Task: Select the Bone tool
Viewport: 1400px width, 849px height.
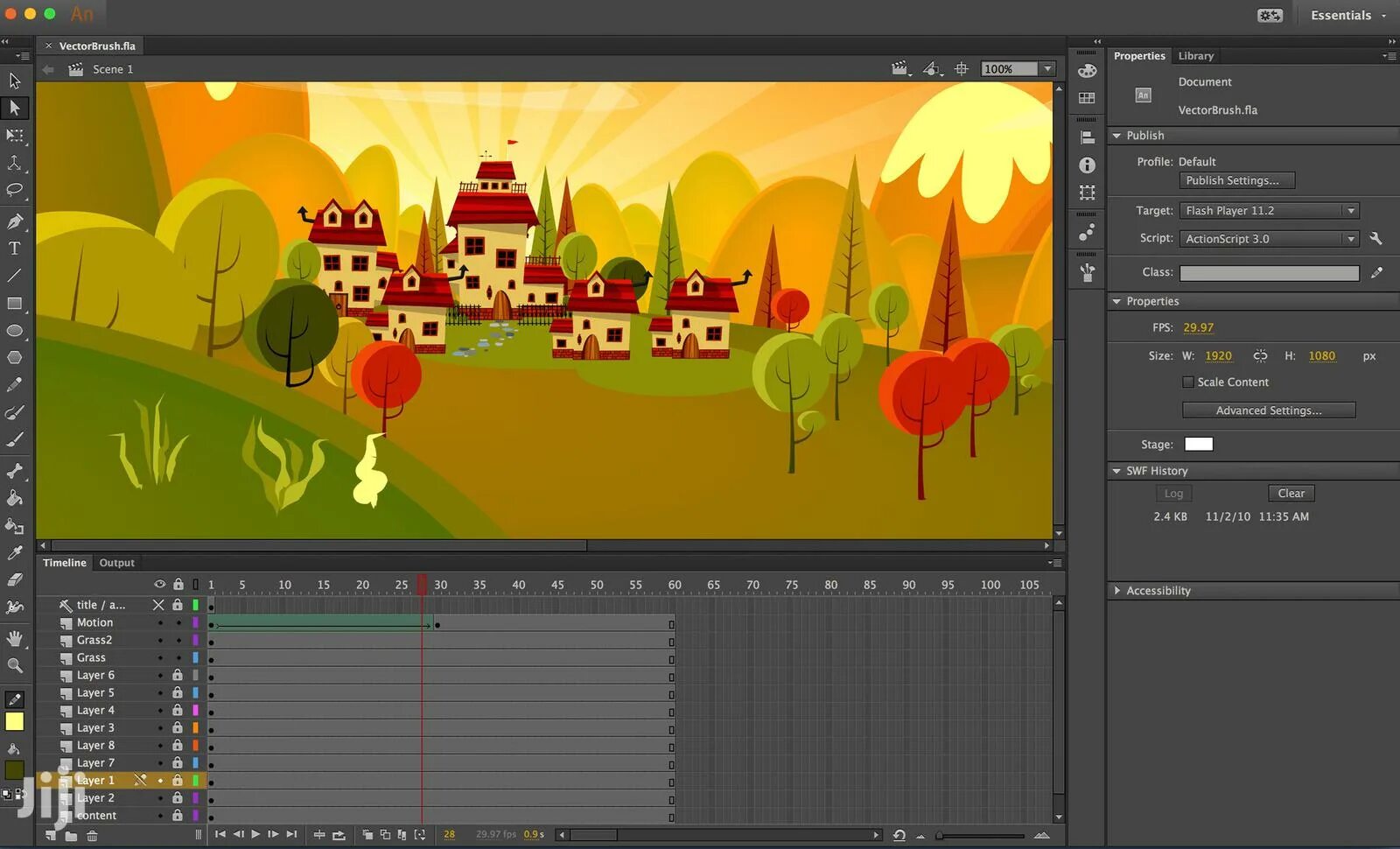Action: 15,471
